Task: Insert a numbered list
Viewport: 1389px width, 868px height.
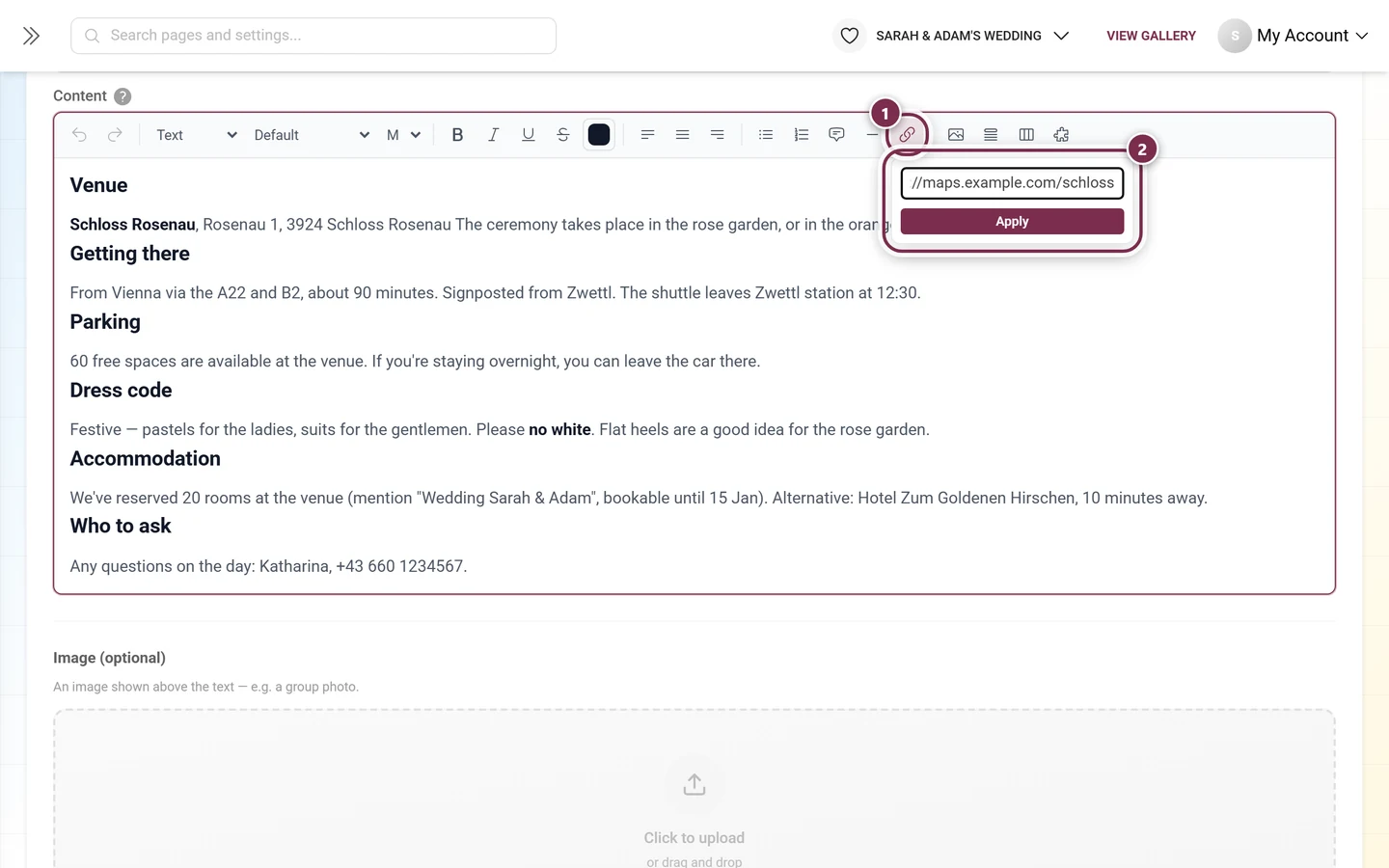Action: click(801, 135)
